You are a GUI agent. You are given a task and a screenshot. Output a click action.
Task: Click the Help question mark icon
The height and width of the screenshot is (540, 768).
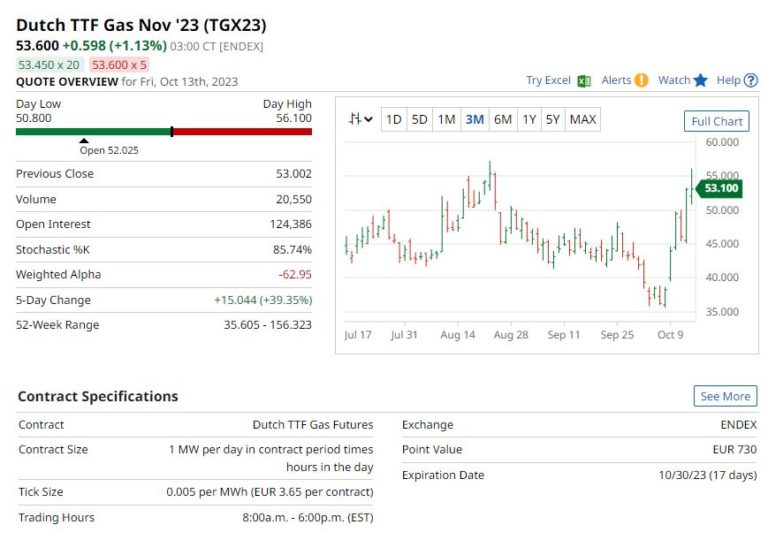751,80
